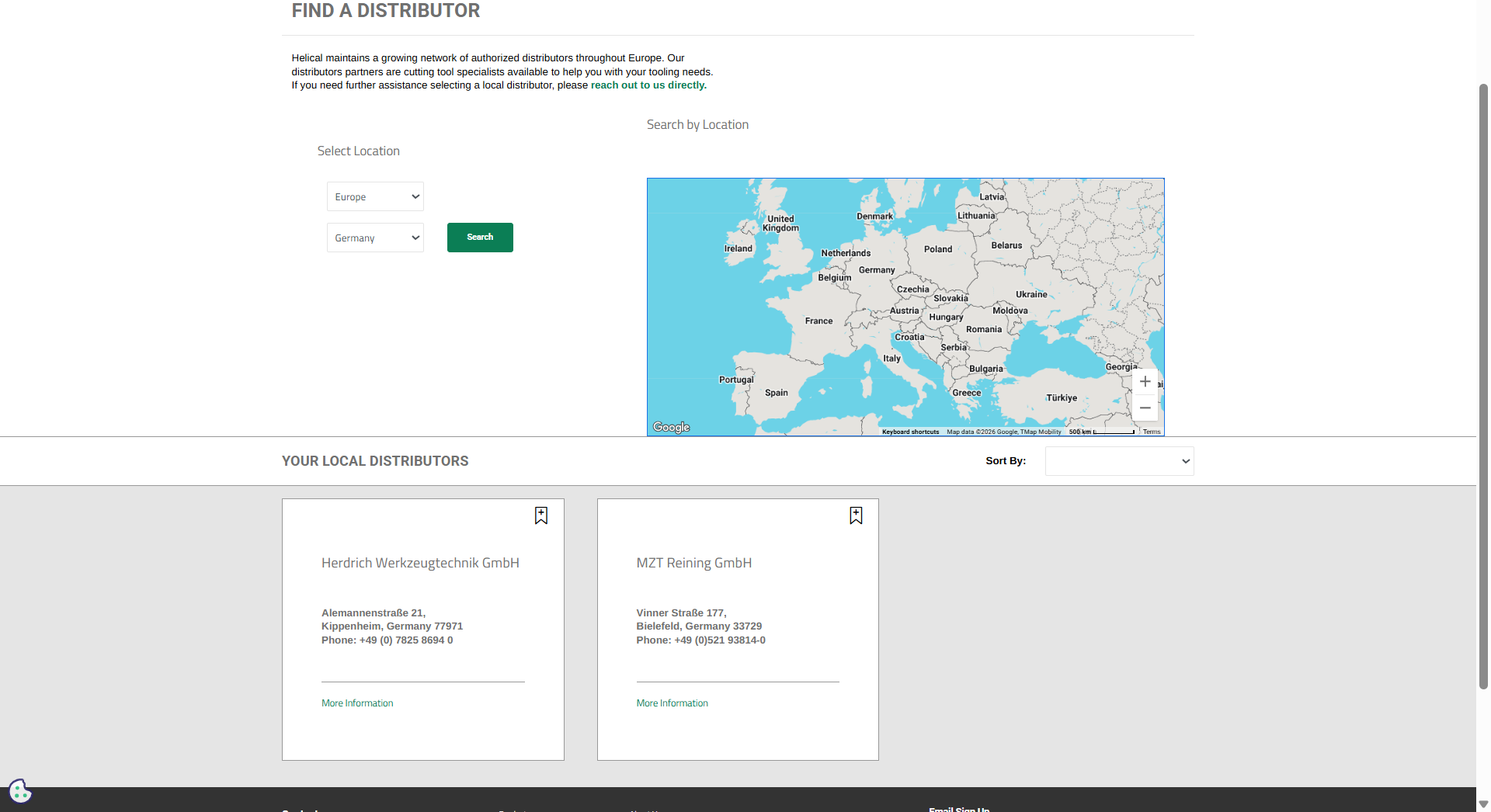This screenshot has width=1491, height=812.
Task: Click the green Search button
Action: 479,237
